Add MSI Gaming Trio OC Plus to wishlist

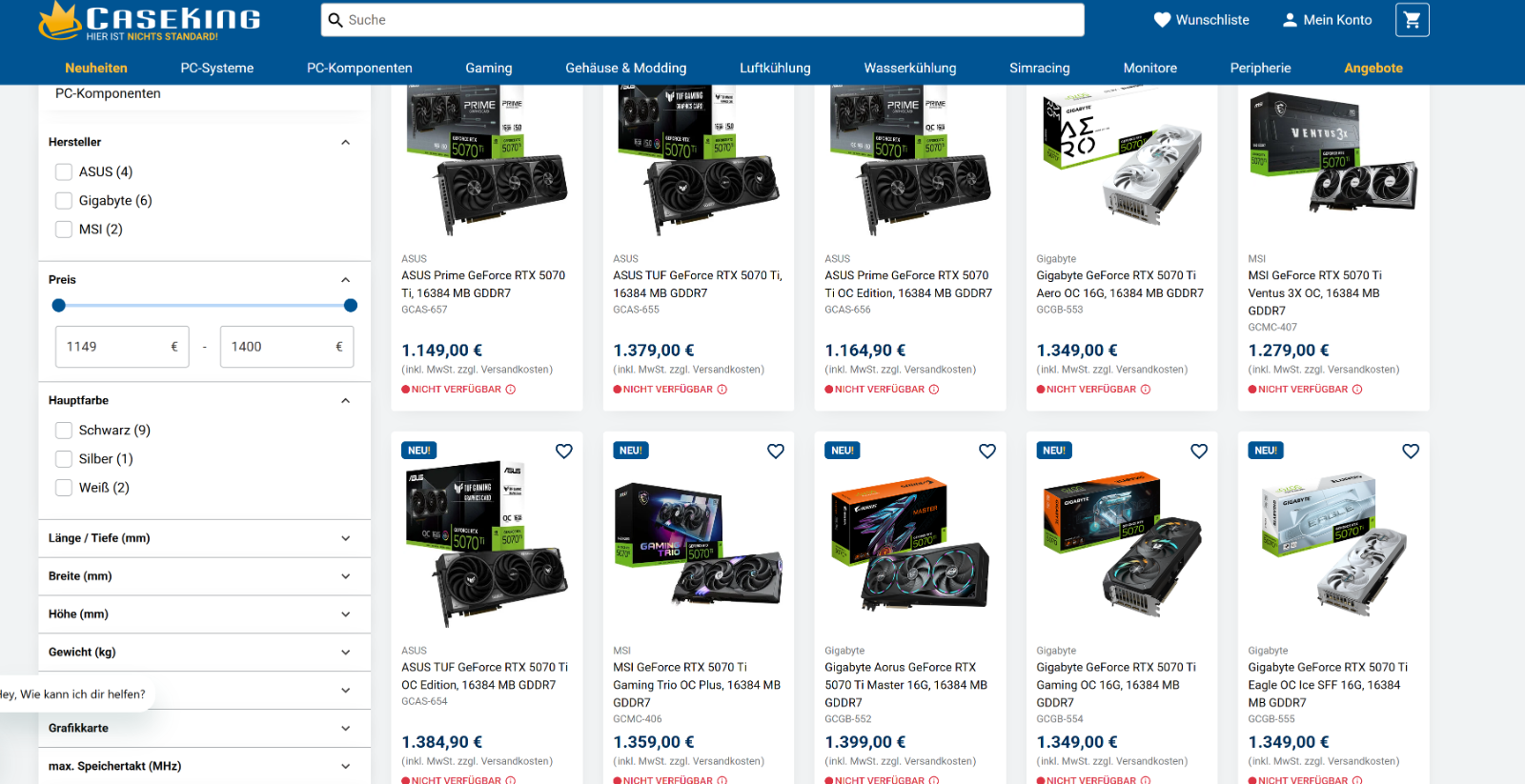click(x=776, y=451)
